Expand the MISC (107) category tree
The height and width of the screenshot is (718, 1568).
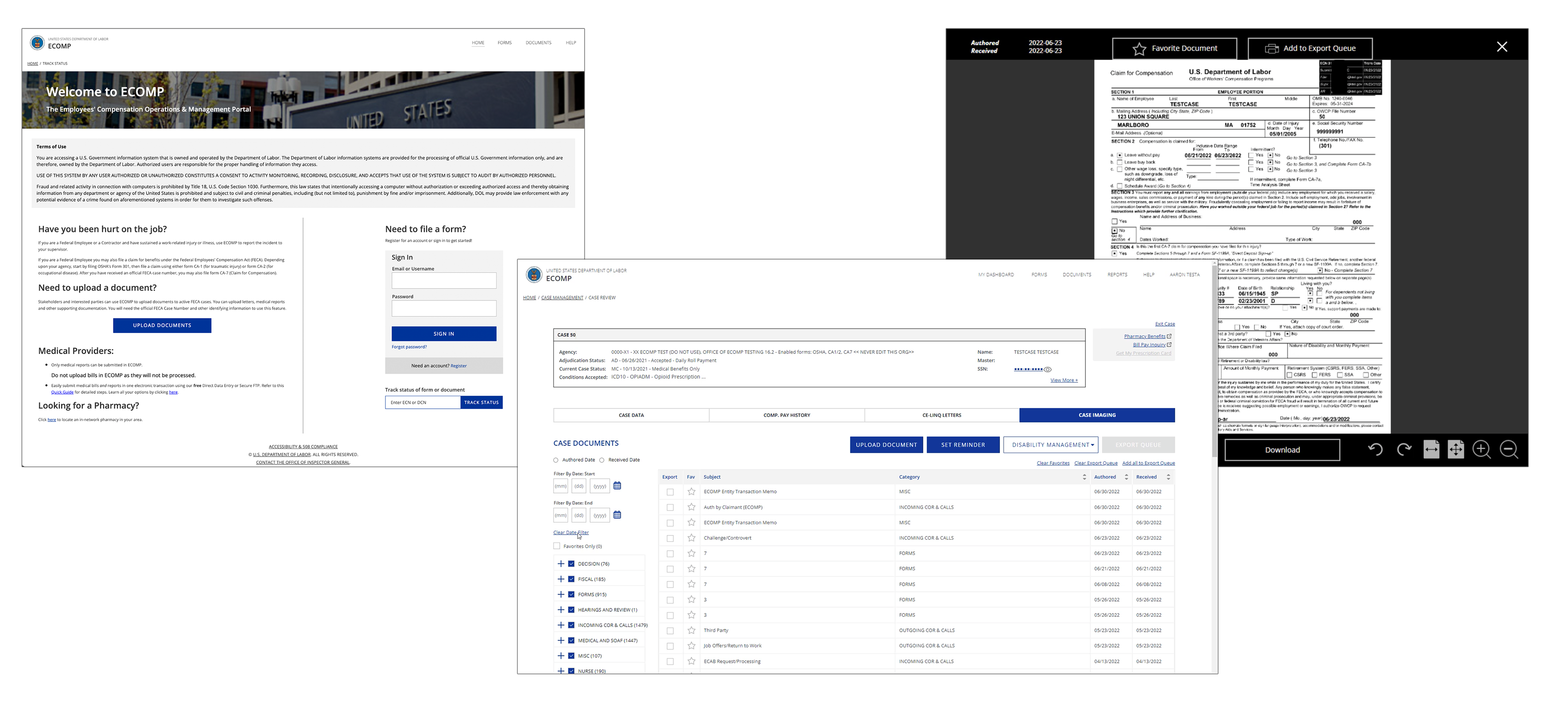(x=561, y=656)
